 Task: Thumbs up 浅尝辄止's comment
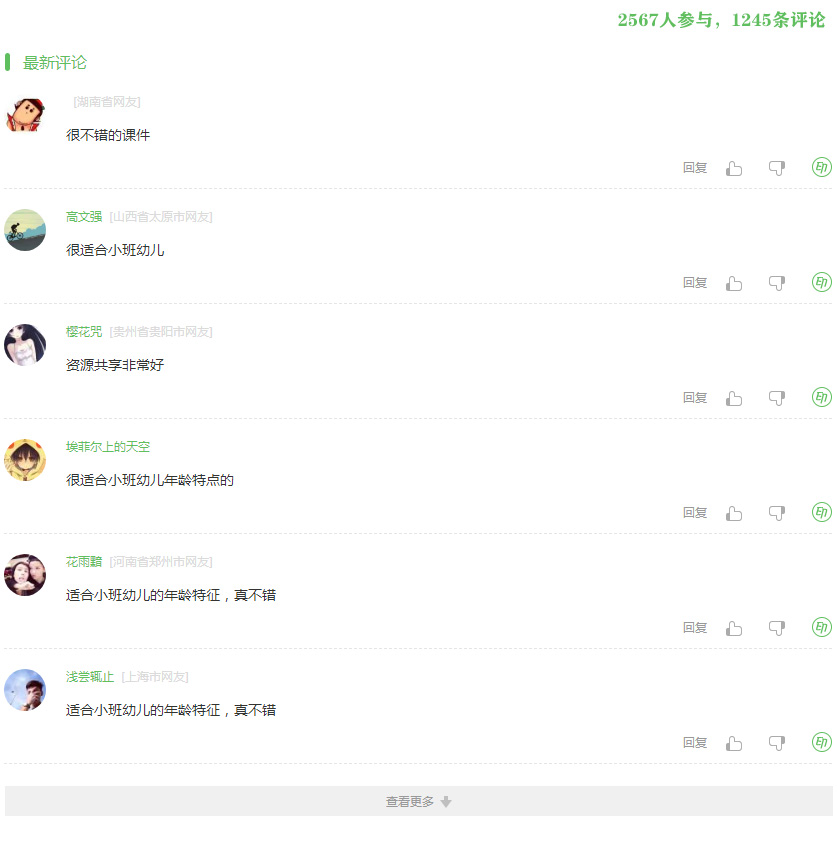tap(734, 744)
